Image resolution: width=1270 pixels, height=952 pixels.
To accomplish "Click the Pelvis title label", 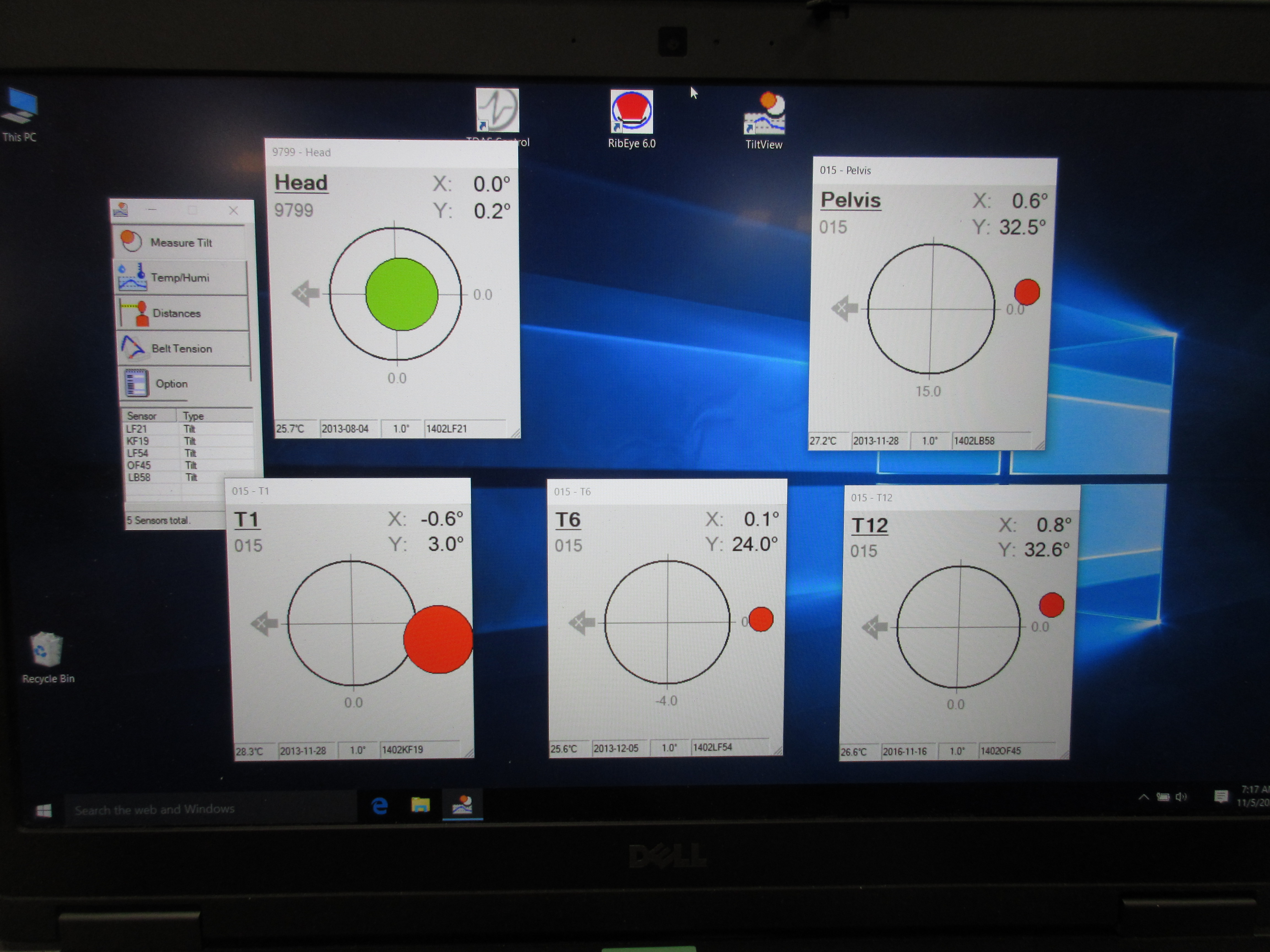I will coord(850,200).
